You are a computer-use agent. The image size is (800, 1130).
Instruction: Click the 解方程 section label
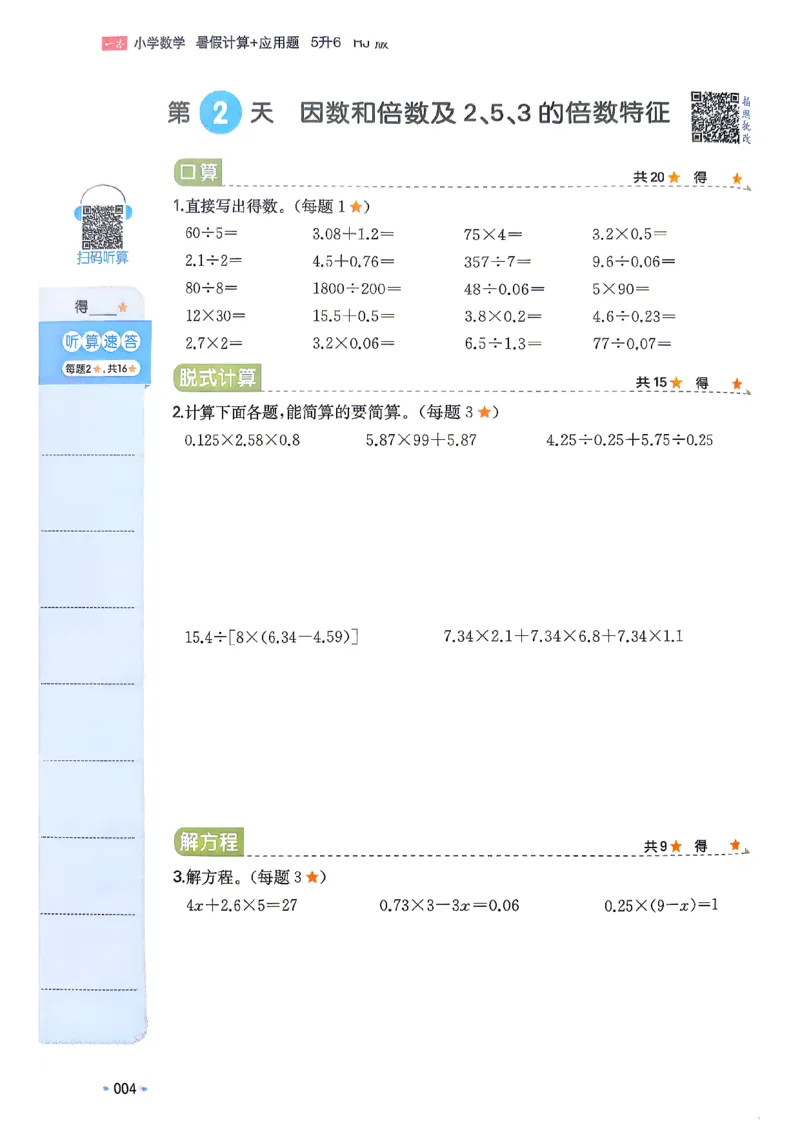(x=208, y=842)
